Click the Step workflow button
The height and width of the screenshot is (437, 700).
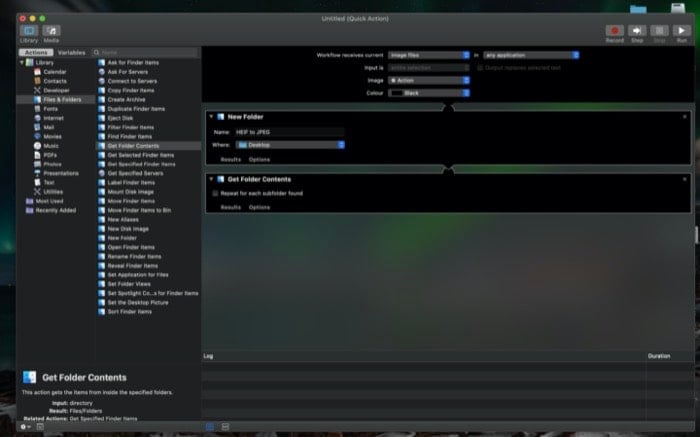(x=637, y=30)
